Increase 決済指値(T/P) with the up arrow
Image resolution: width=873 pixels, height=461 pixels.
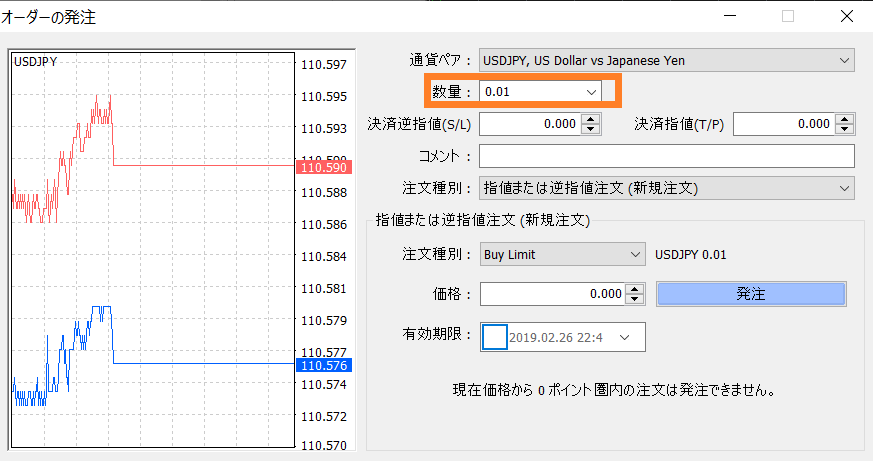[845, 119]
